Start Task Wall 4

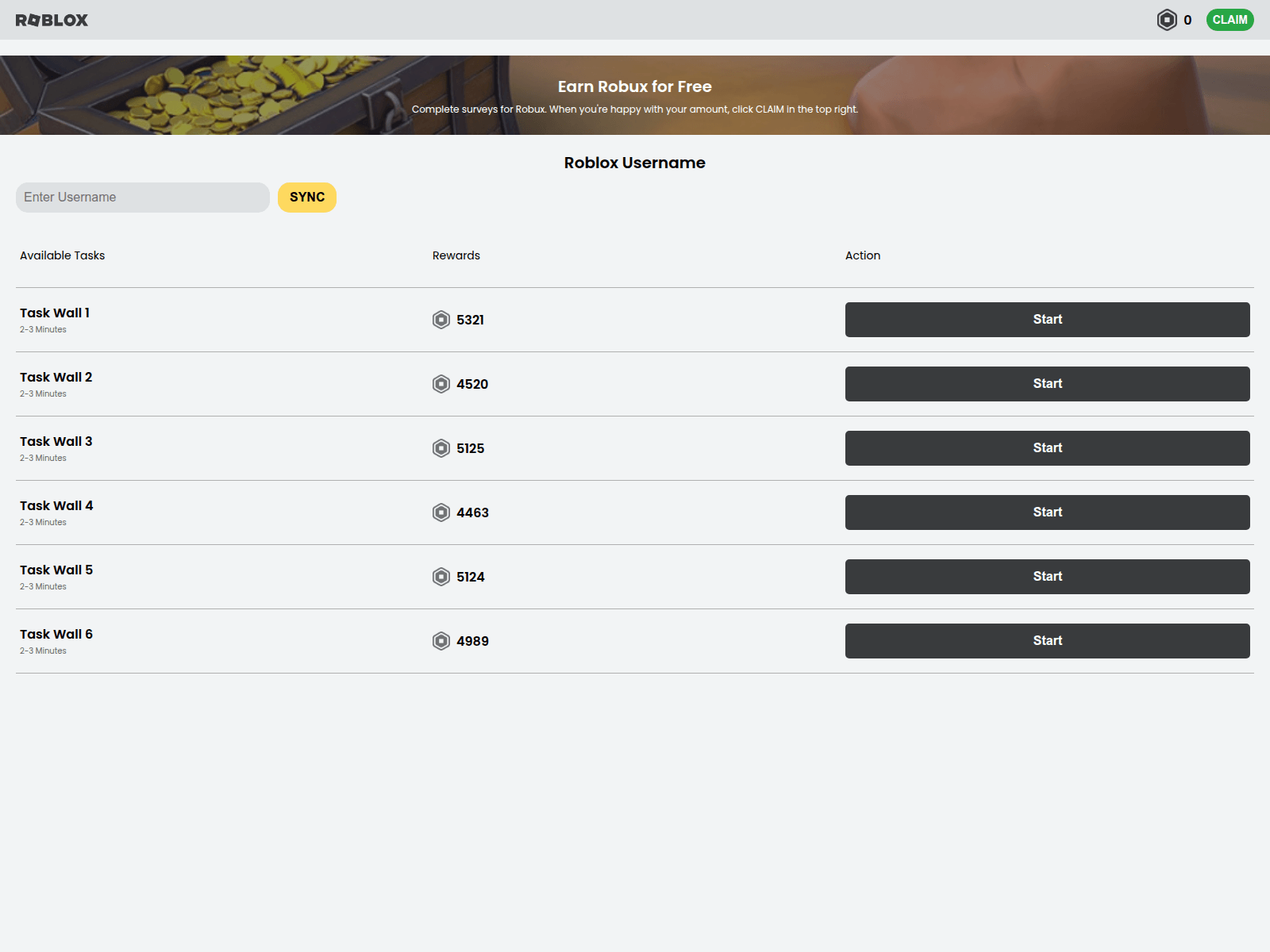(1048, 512)
